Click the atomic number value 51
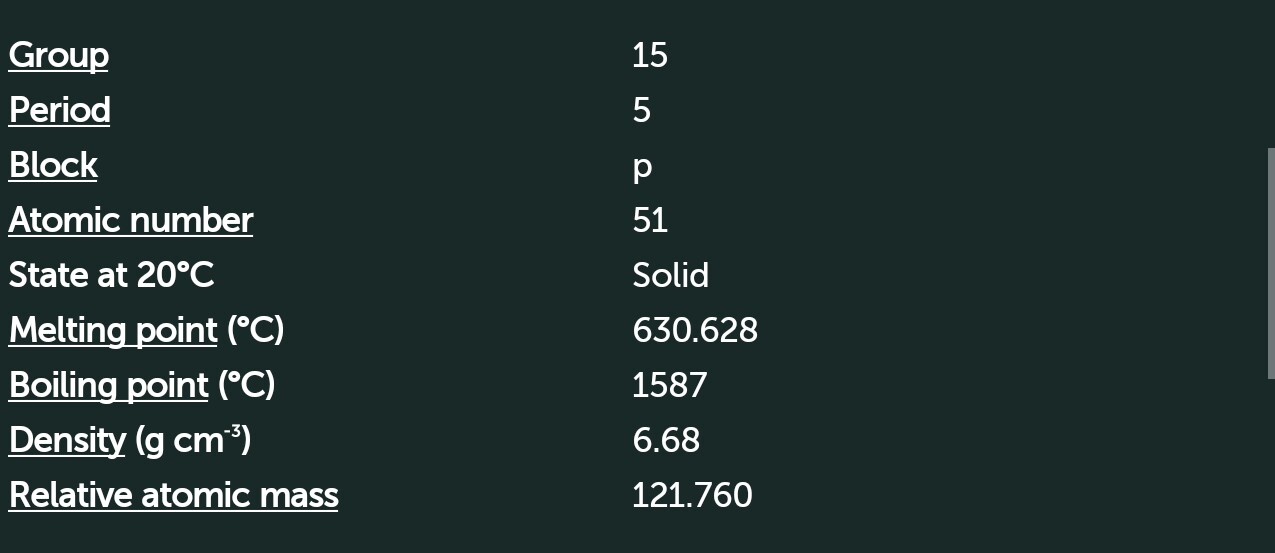This screenshot has width=1275, height=553. coord(649,220)
